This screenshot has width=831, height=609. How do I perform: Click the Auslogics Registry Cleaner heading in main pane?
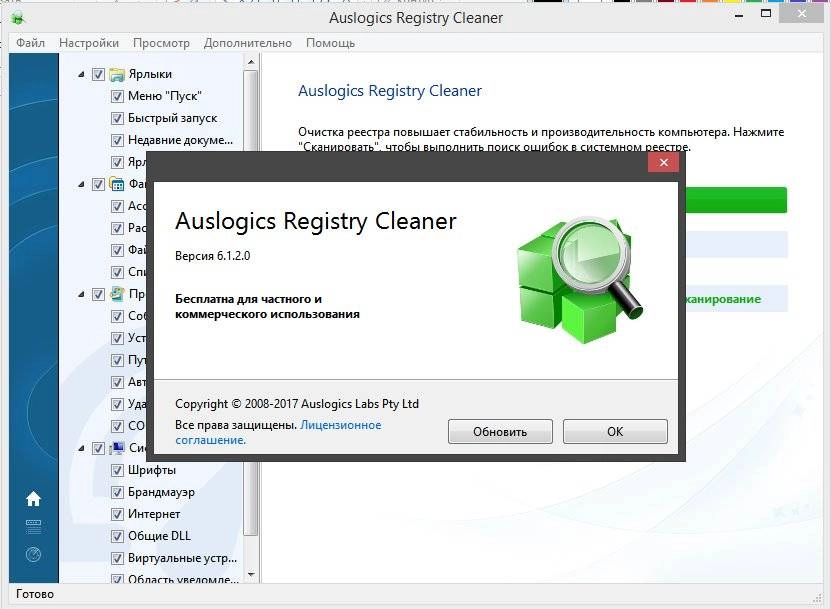tap(390, 91)
